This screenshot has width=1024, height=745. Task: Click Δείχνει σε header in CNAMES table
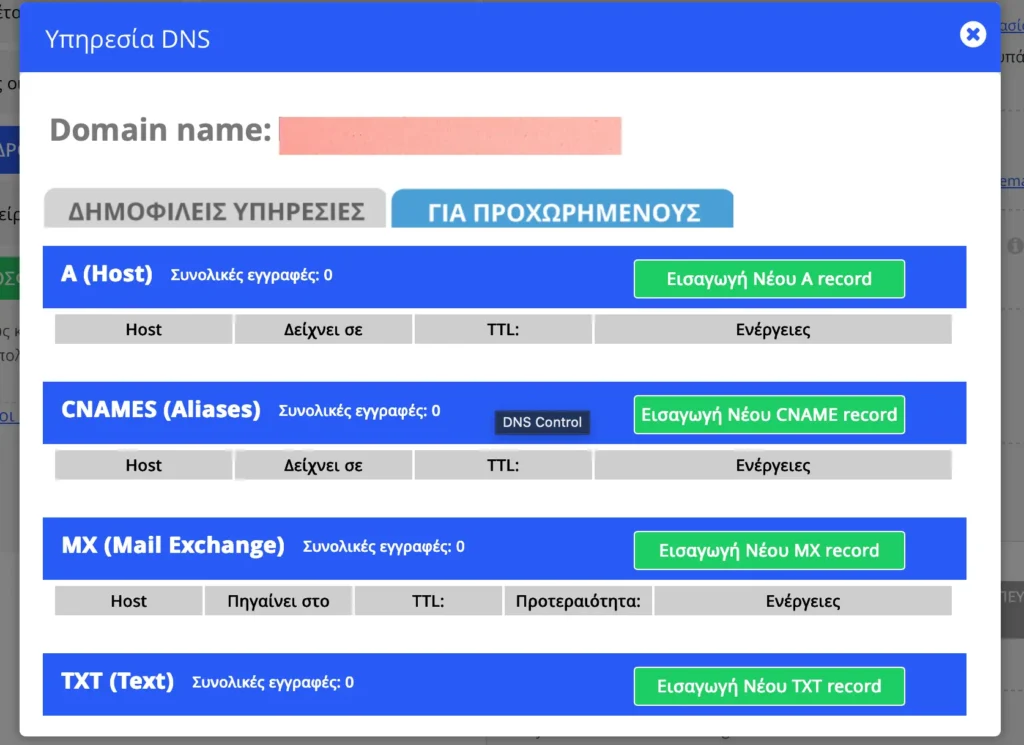coord(323,465)
